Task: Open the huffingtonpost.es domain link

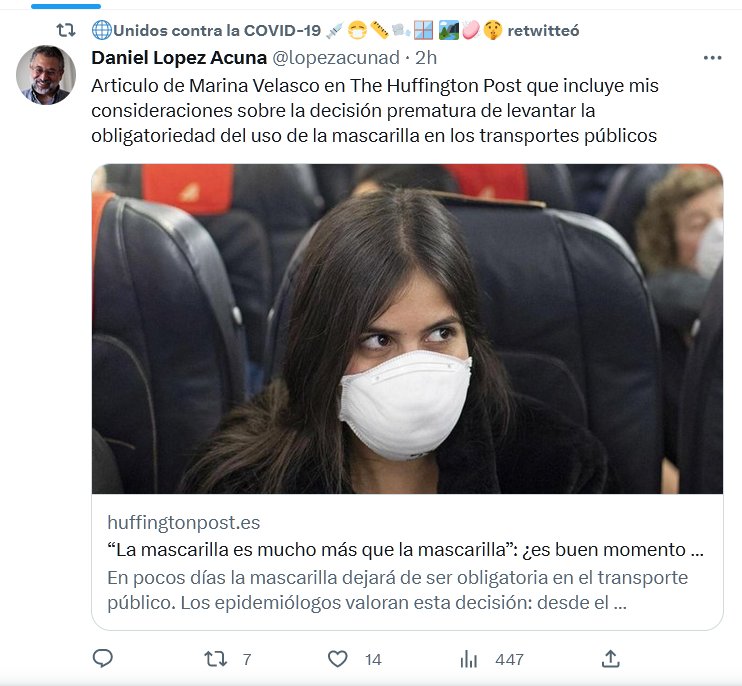Action: [x=184, y=523]
